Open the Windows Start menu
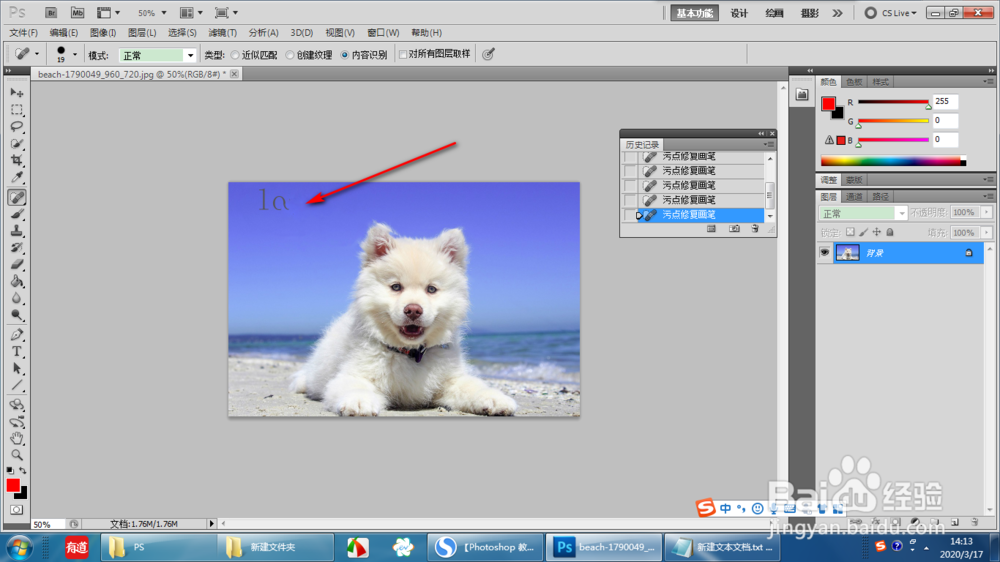This screenshot has height=562, width=1000. pos(20,547)
